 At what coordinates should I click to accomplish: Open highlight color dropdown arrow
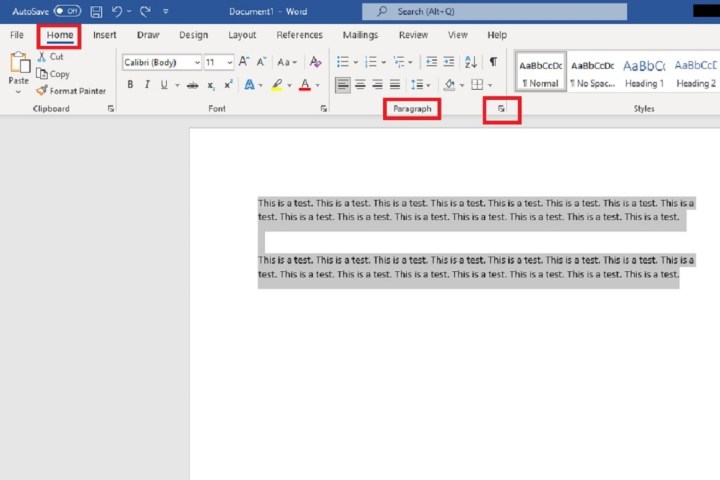click(289, 85)
